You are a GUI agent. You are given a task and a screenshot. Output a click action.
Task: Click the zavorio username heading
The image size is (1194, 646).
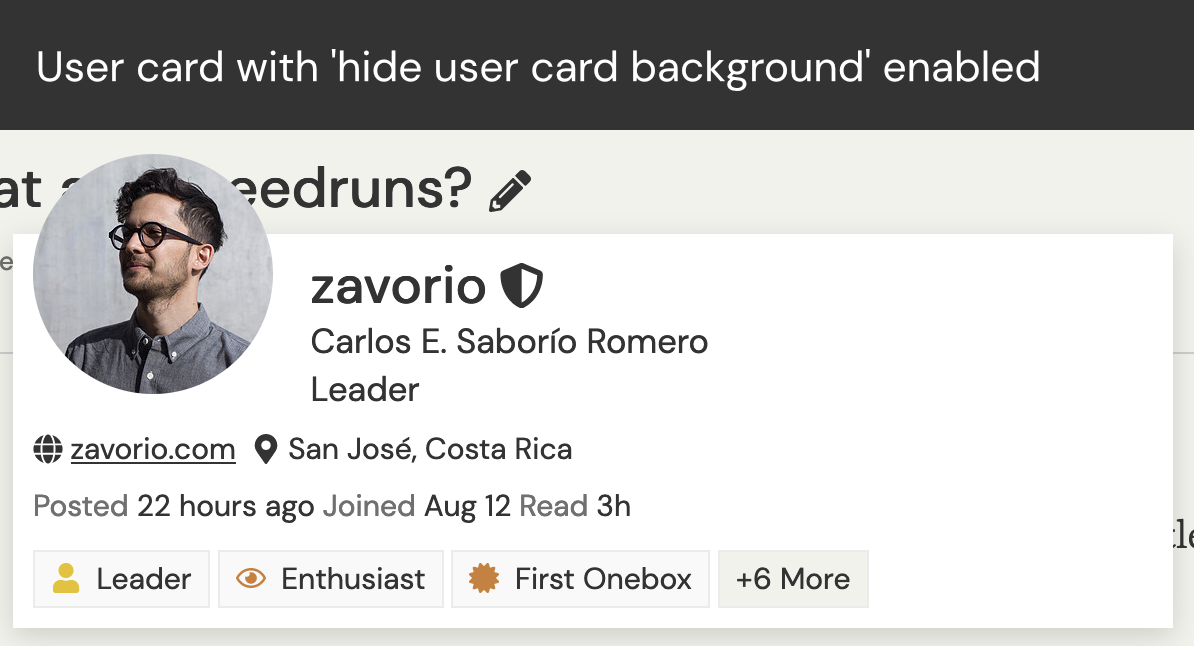[398, 287]
